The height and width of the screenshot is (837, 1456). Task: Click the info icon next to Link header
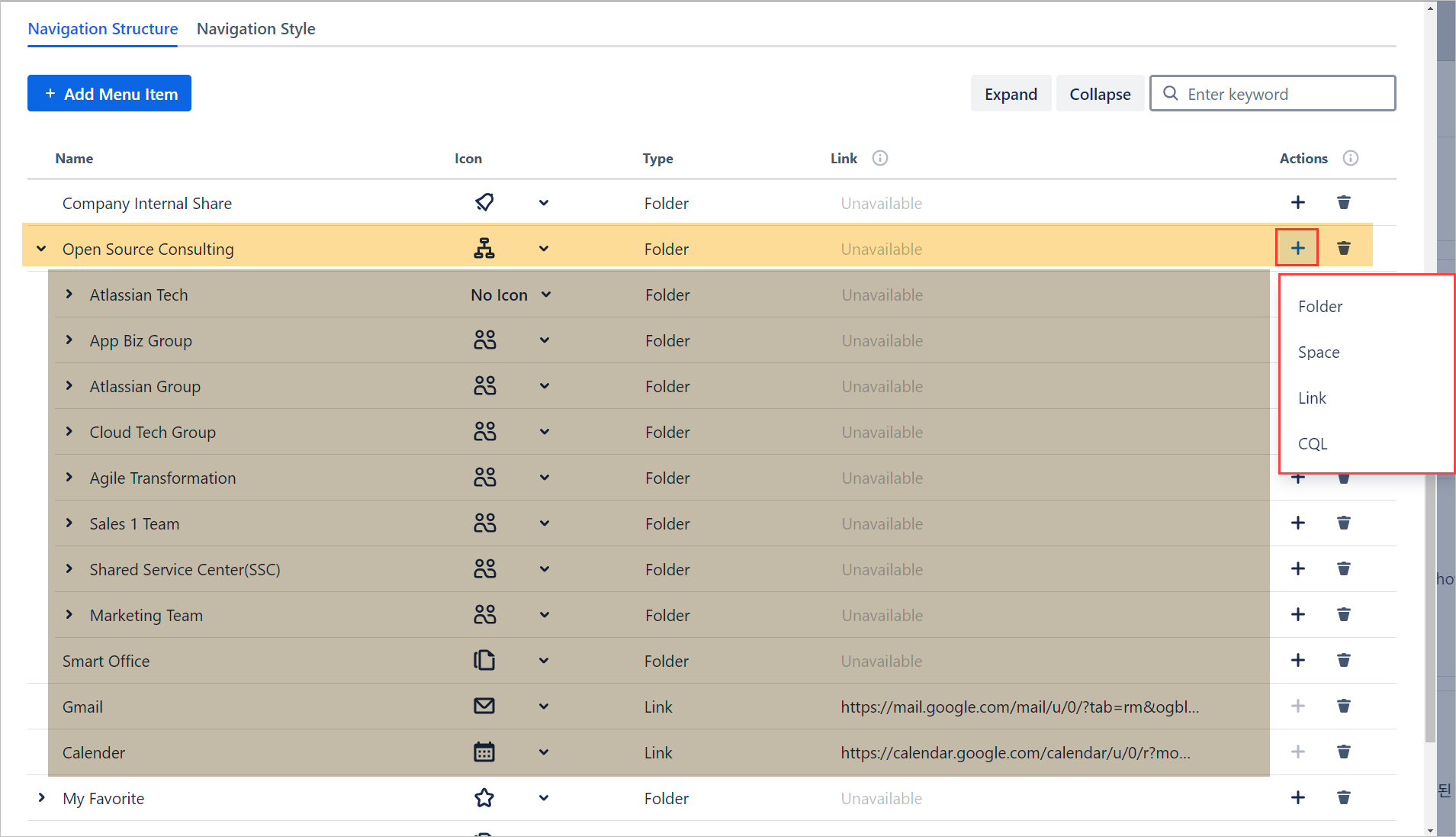[880, 158]
